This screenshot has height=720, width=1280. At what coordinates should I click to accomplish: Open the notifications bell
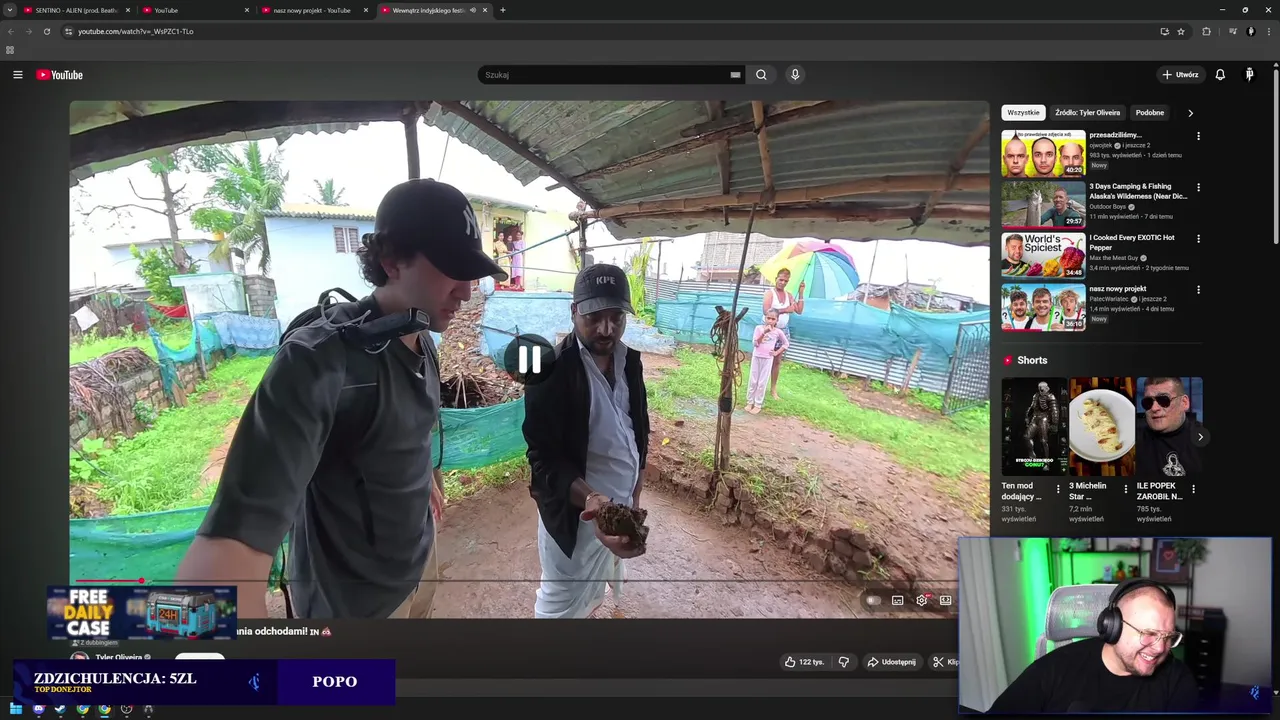coord(1220,75)
